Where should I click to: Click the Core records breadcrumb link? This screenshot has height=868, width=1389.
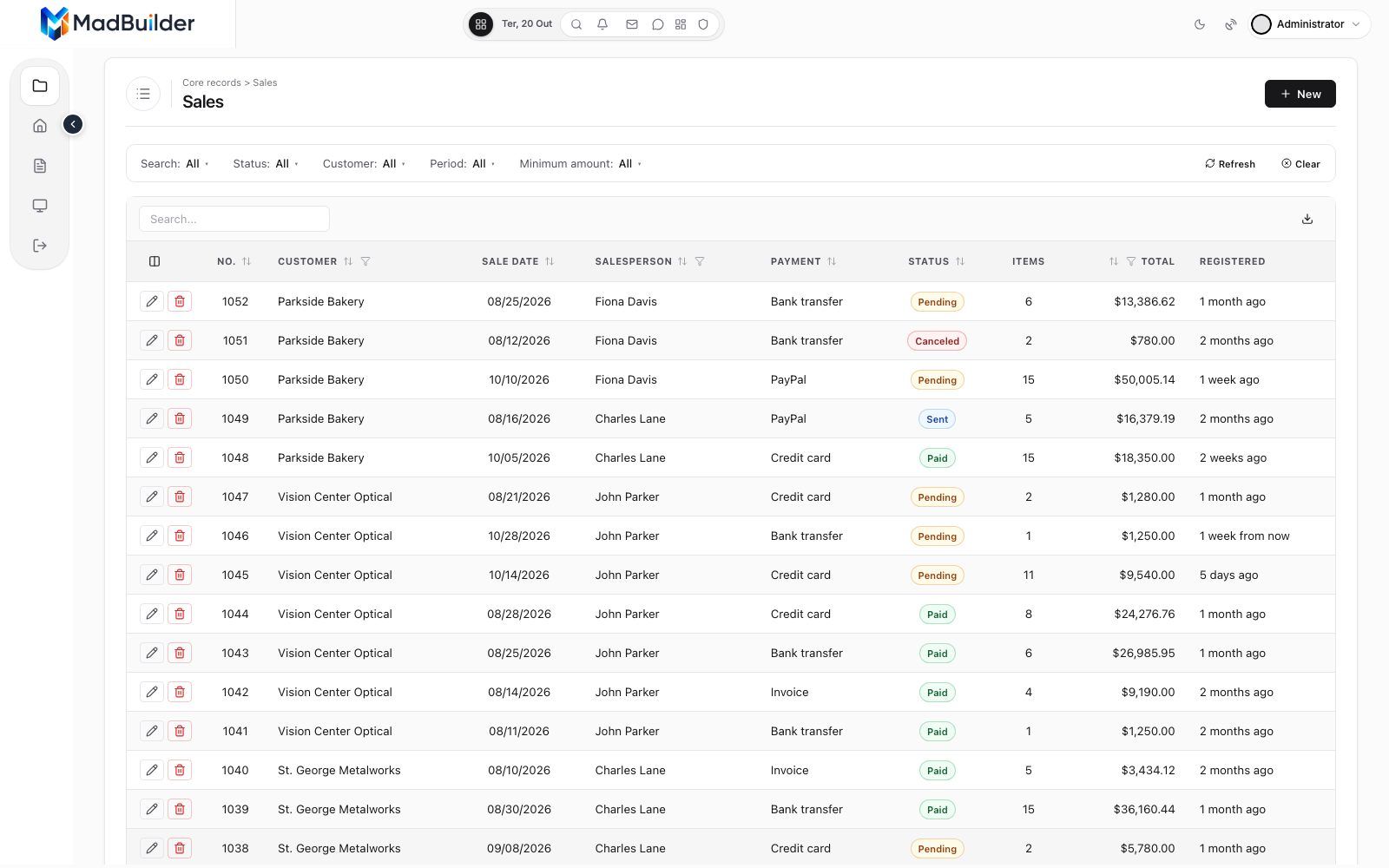point(212,82)
